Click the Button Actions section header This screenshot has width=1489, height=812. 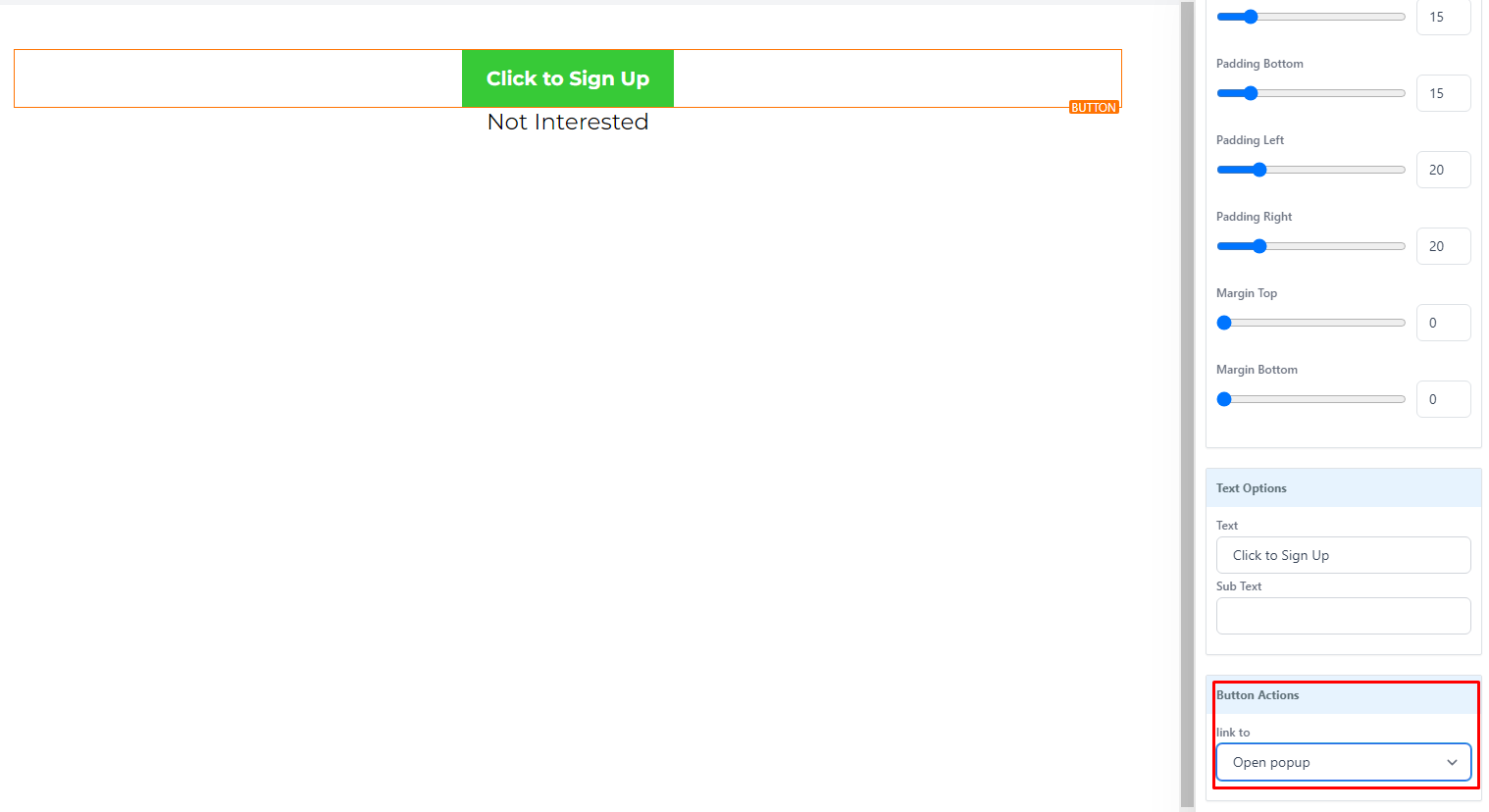[x=1343, y=695]
